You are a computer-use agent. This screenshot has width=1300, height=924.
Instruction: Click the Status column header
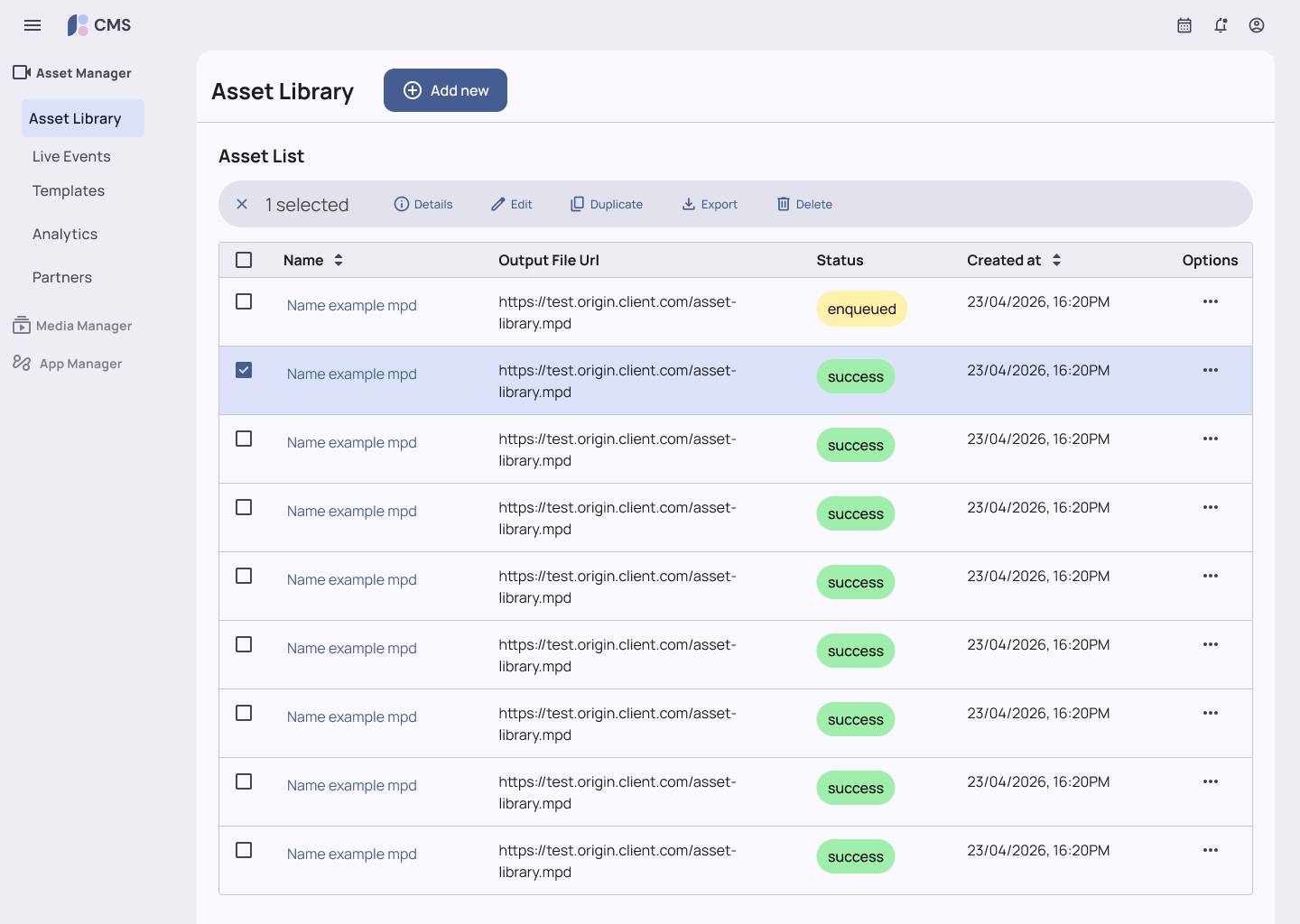pyautogui.click(x=840, y=260)
